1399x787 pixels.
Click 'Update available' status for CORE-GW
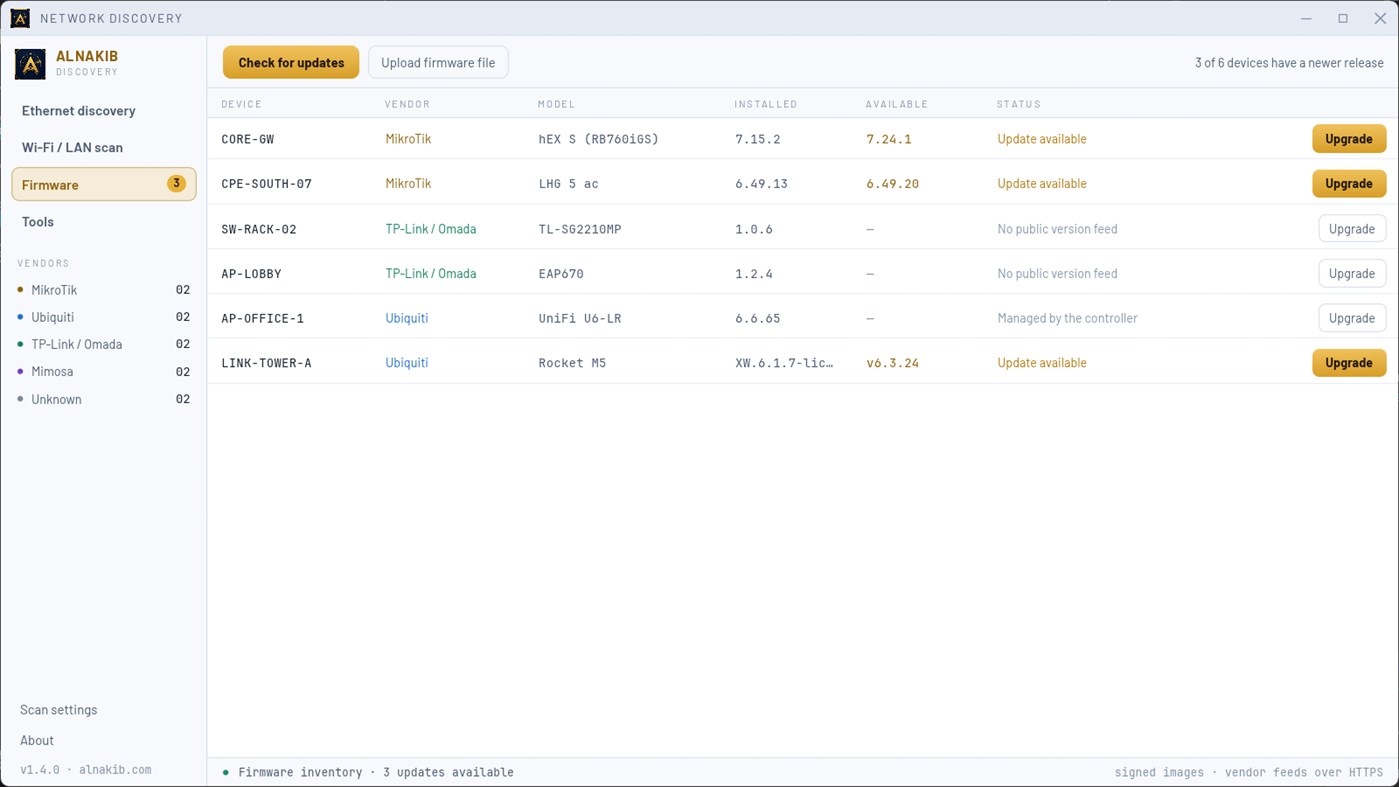(x=1042, y=139)
